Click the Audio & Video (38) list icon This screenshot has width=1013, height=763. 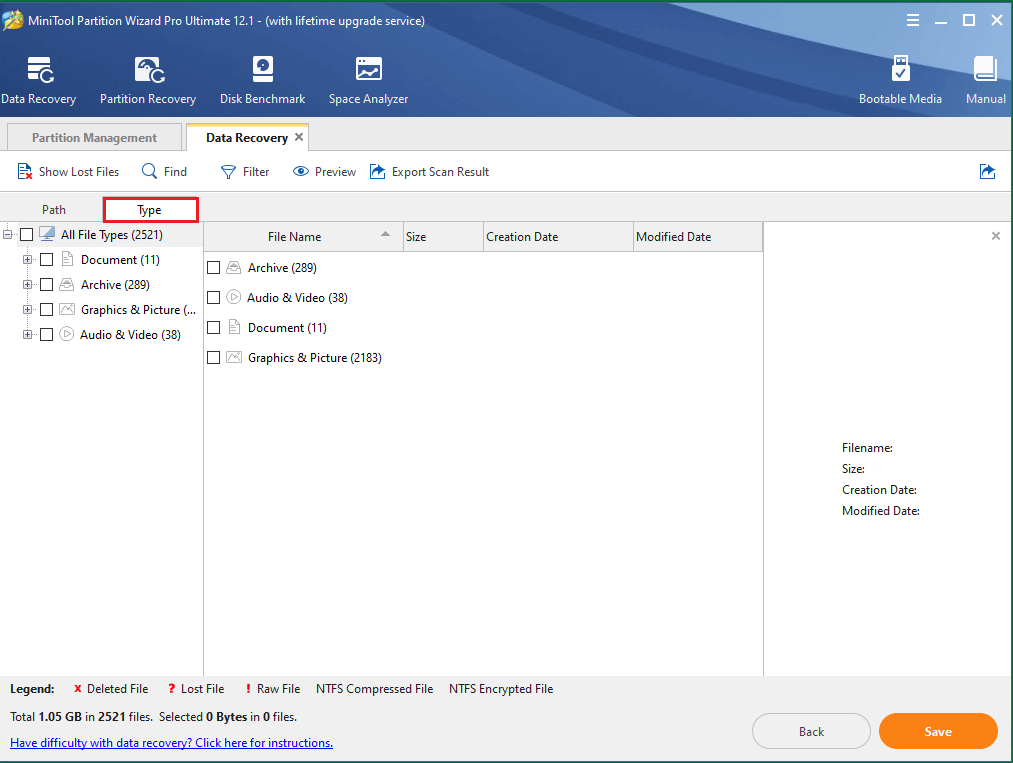(x=234, y=297)
